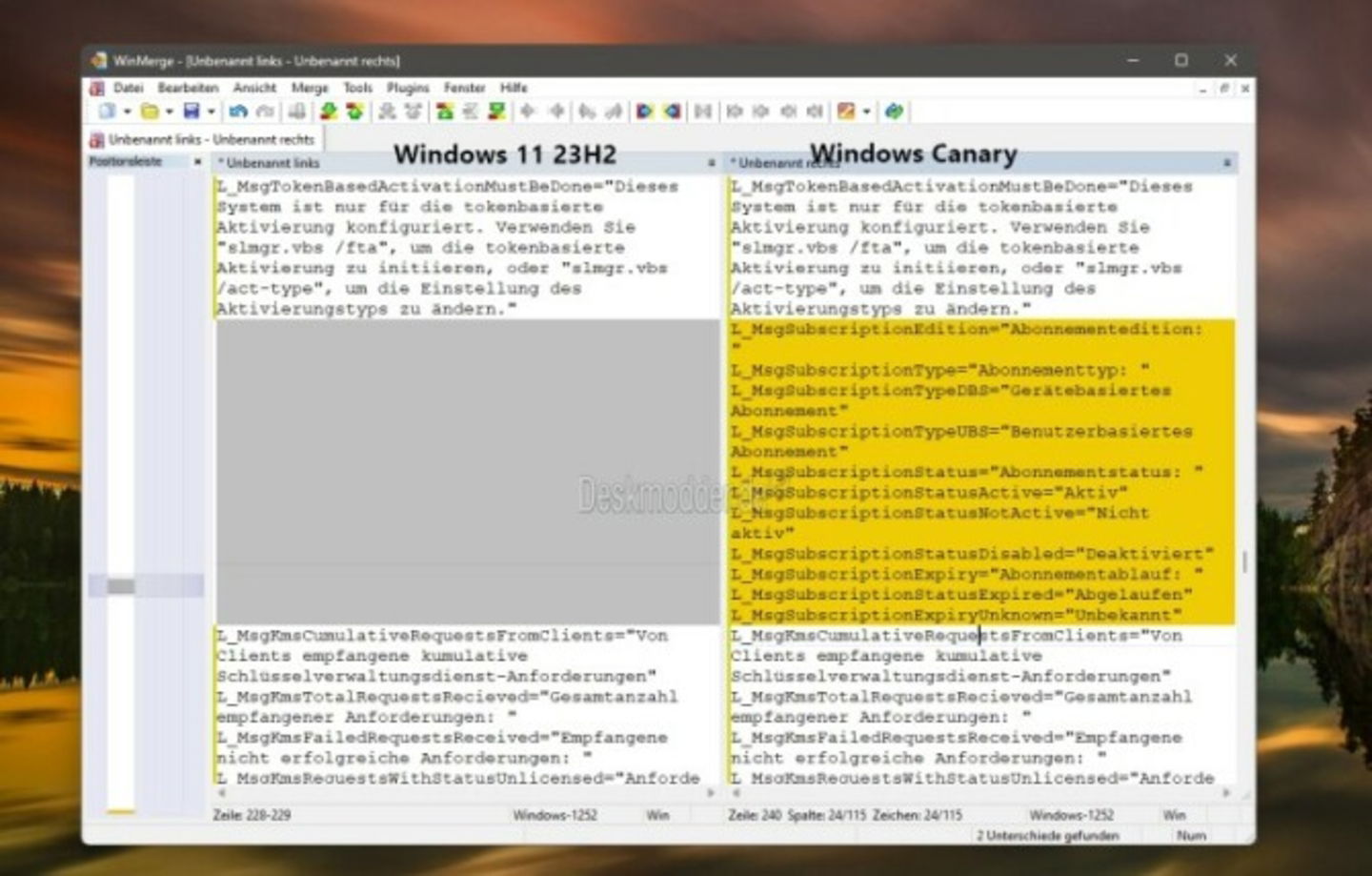The image size is (1372, 876).
Task: Click the L_MsgSubscriptionTypeDBS line
Action: point(951,391)
